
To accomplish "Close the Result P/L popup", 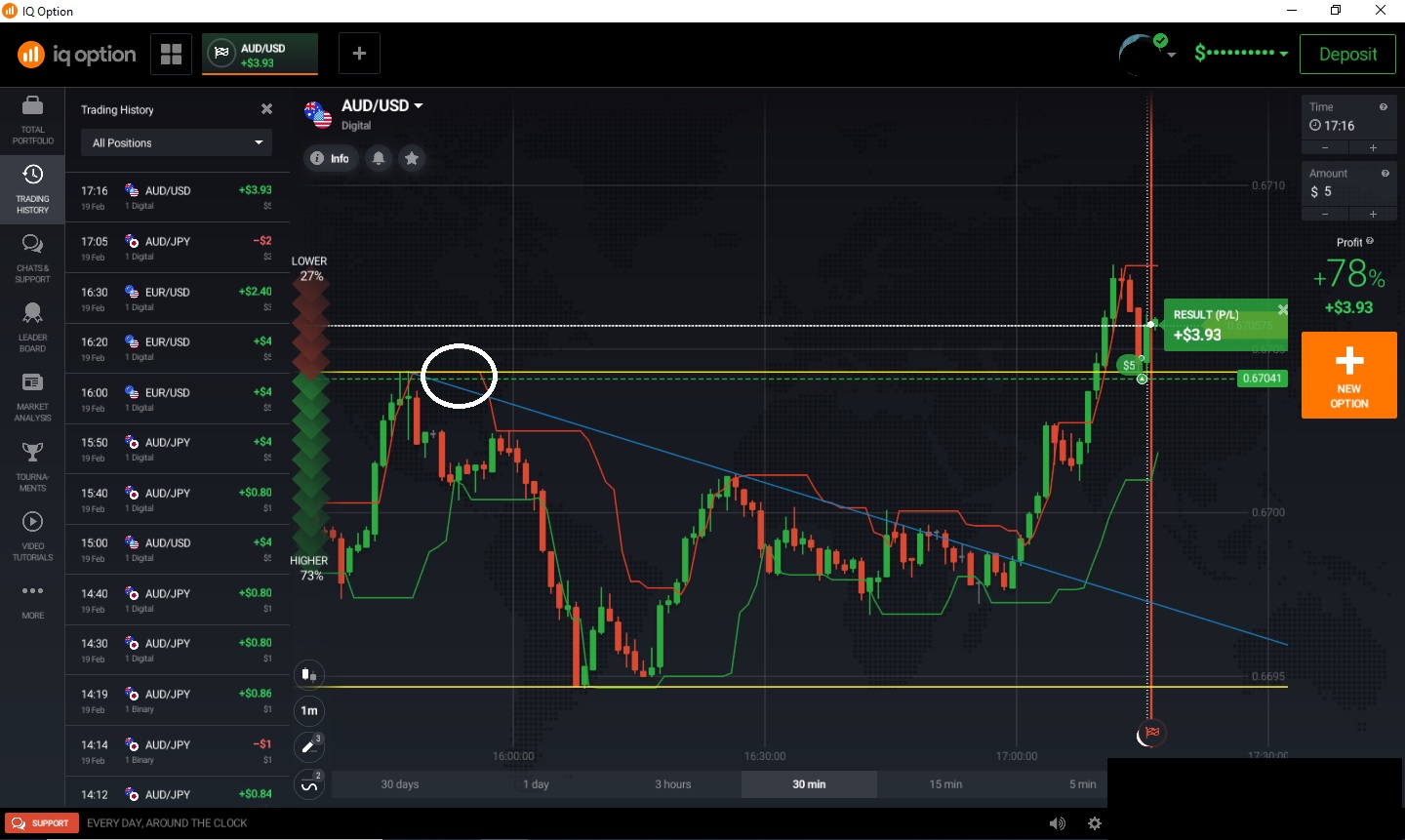I will click(x=1282, y=309).
